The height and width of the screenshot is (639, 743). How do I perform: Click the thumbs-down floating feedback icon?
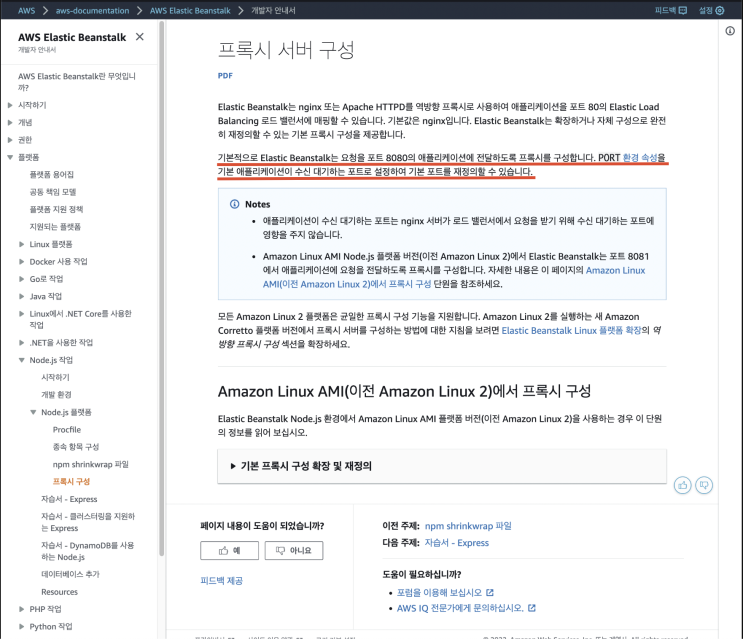click(x=704, y=485)
